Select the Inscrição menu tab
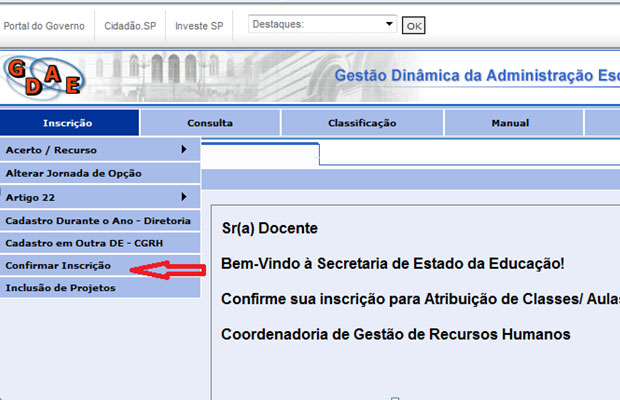This screenshot has width=620, height=400. [68, 123]
